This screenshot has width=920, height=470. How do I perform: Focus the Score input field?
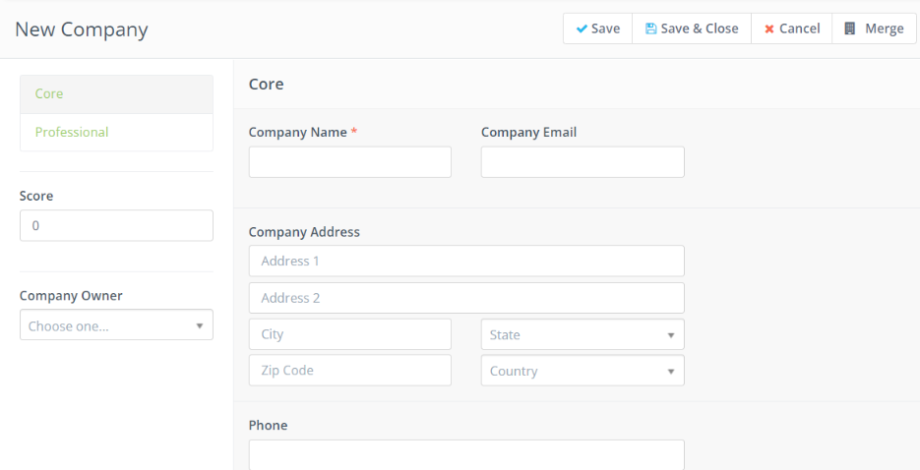click(x=117, y=225)
